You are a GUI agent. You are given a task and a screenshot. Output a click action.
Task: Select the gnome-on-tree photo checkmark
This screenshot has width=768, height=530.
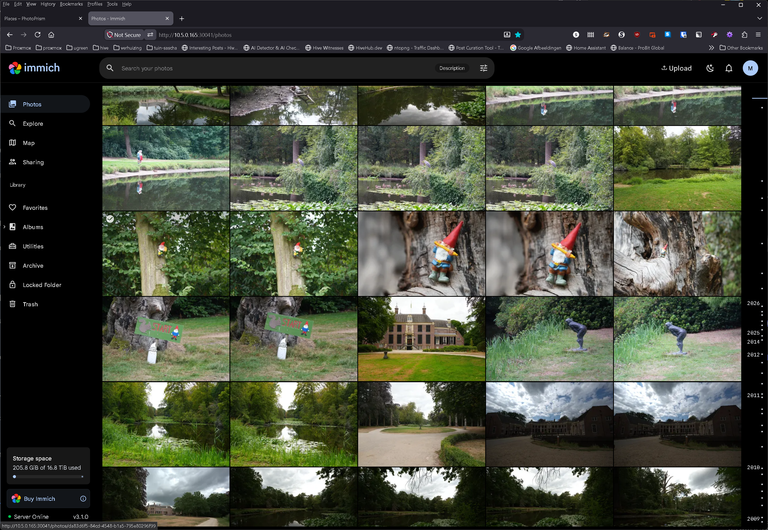tap(110, 219)
